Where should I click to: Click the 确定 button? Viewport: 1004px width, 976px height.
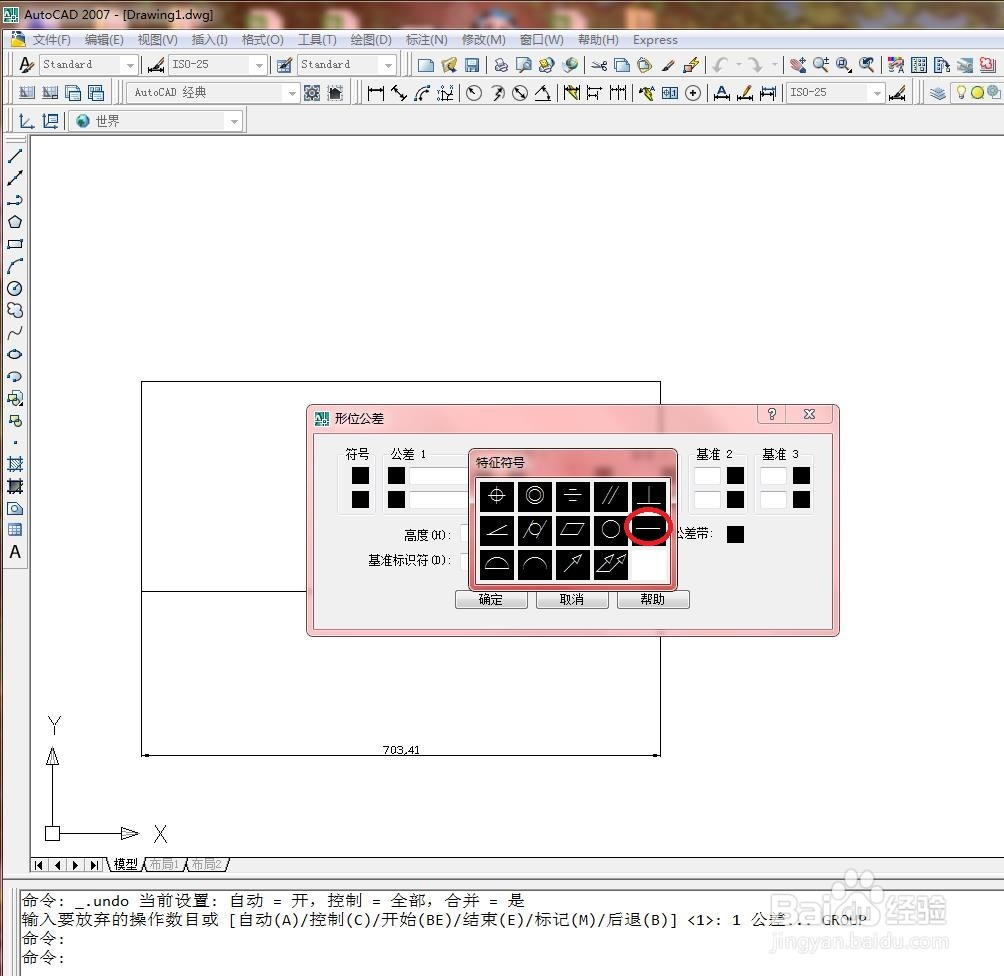pyautogui.click(x=491, y=599)
